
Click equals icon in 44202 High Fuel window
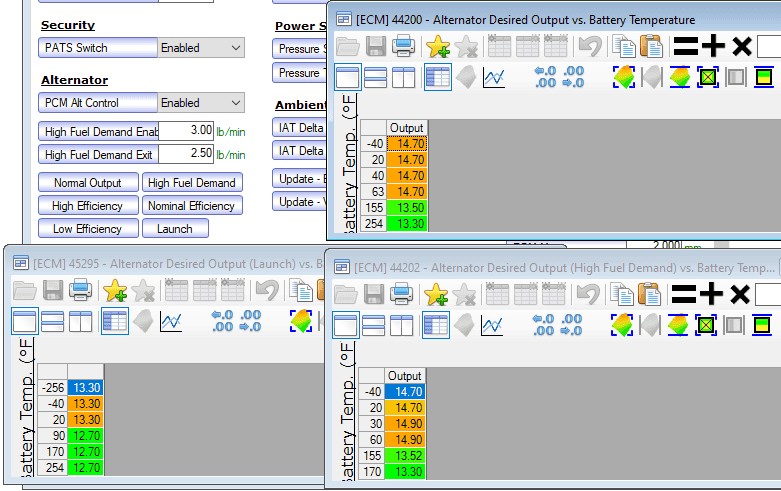683,294
